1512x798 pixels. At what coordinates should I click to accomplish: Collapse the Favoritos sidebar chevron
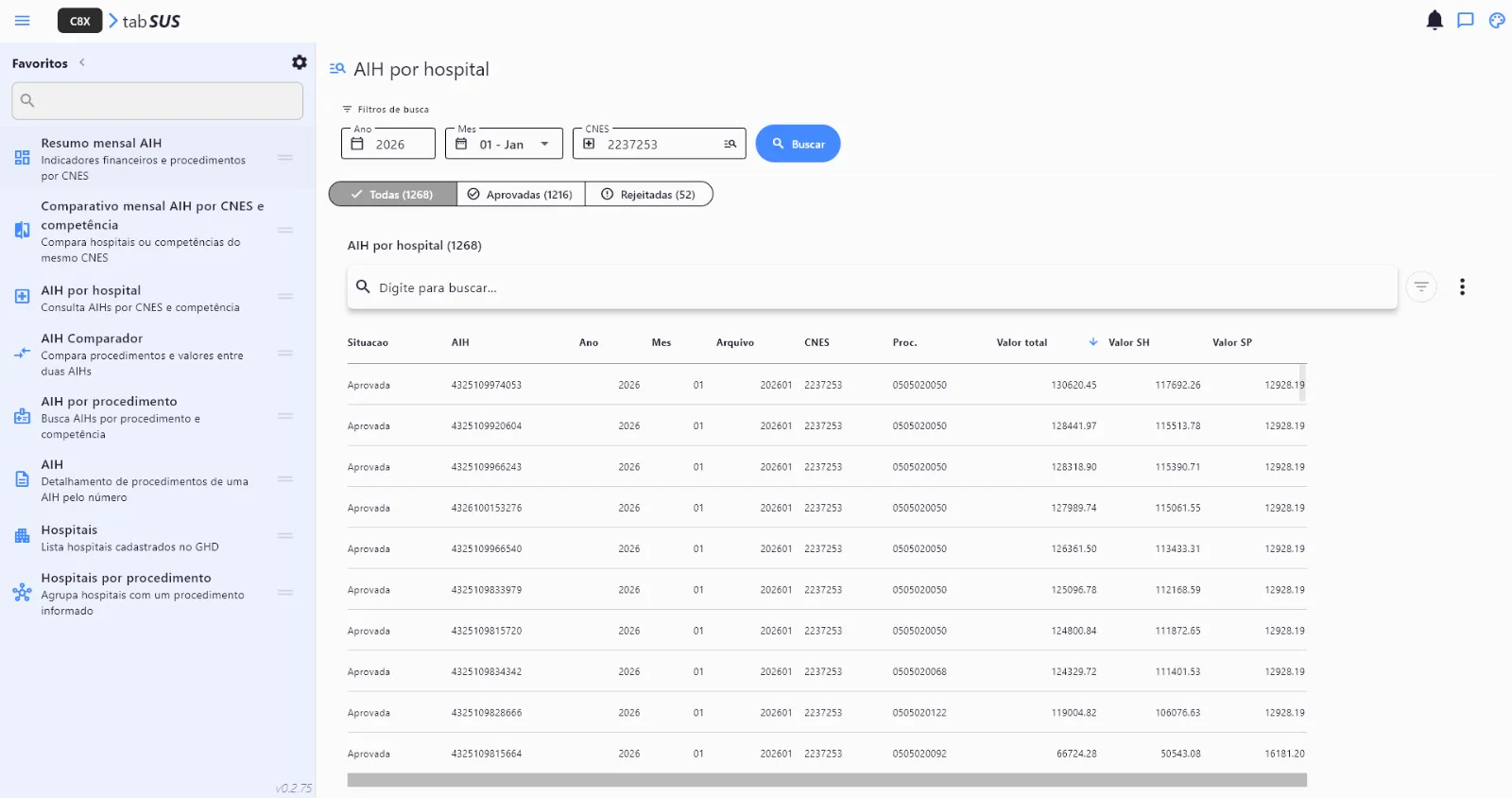[82, 62]
